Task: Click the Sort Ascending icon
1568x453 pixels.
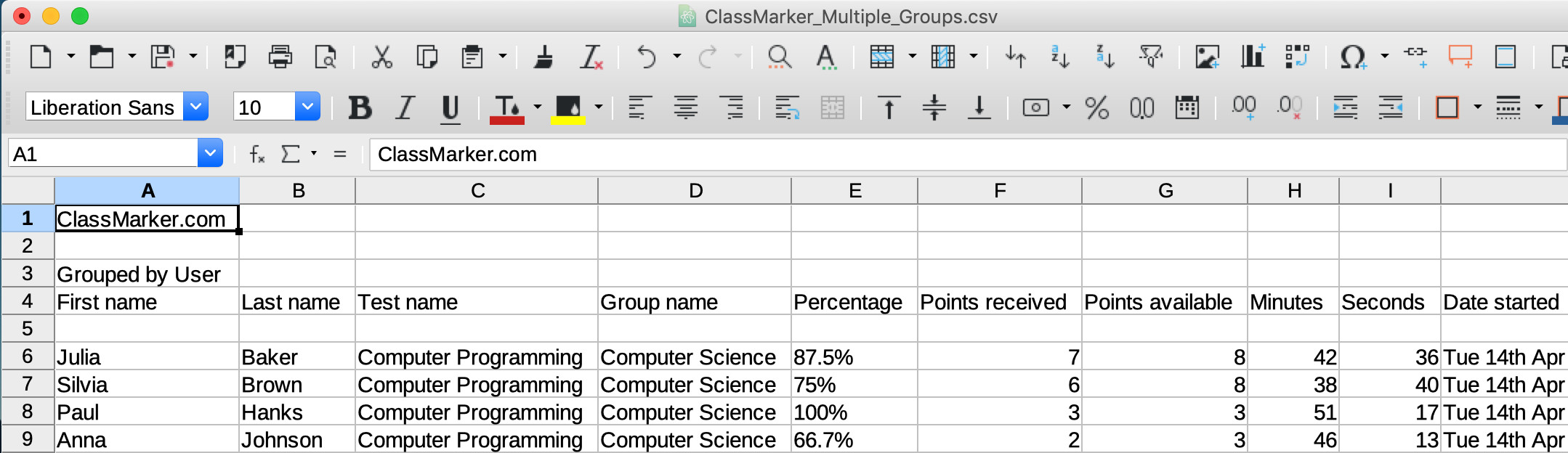Action: coord(1060,57)
